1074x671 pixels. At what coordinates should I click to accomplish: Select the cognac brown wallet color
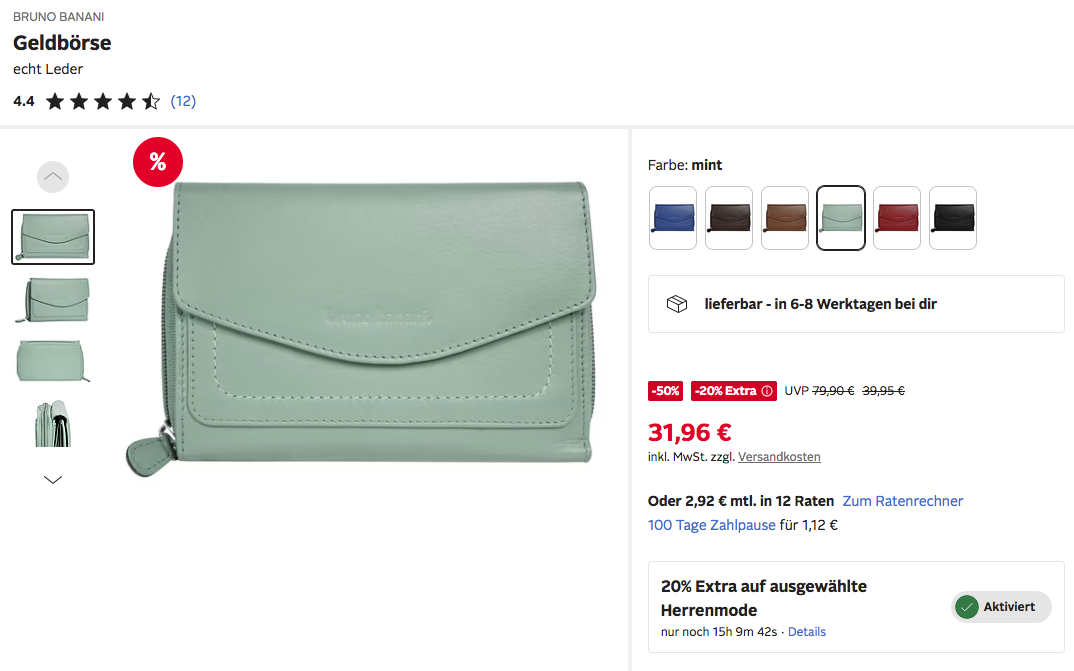(x=785, y=218)
